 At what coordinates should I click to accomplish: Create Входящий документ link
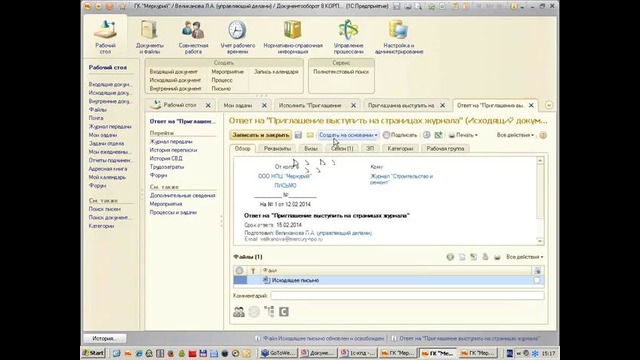pos(173,71)
